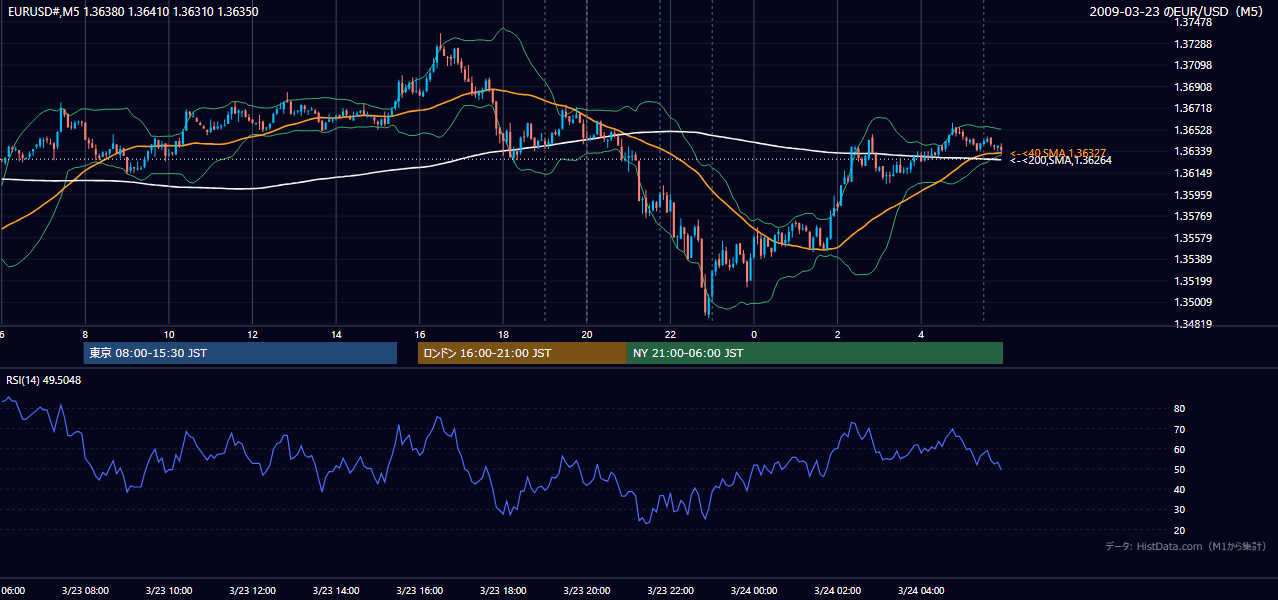Click price scale value 1.35199
The height and width of the screenshot is (600, 1278).
coord(1194,281)
